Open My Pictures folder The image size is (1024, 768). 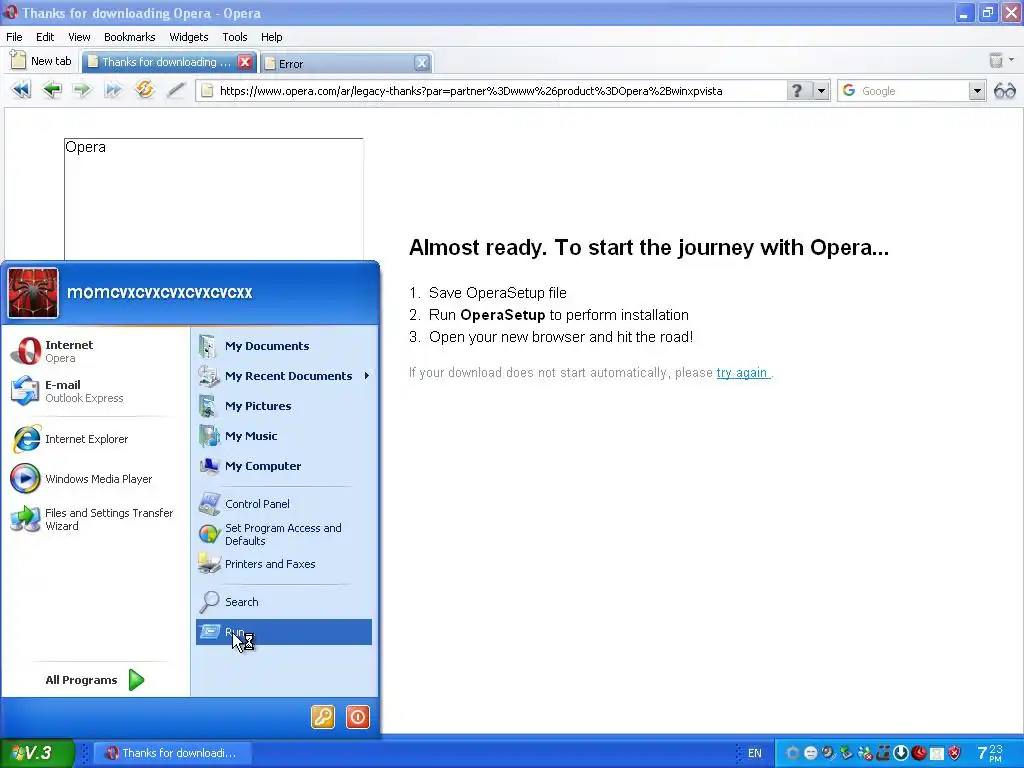[284, 406]
